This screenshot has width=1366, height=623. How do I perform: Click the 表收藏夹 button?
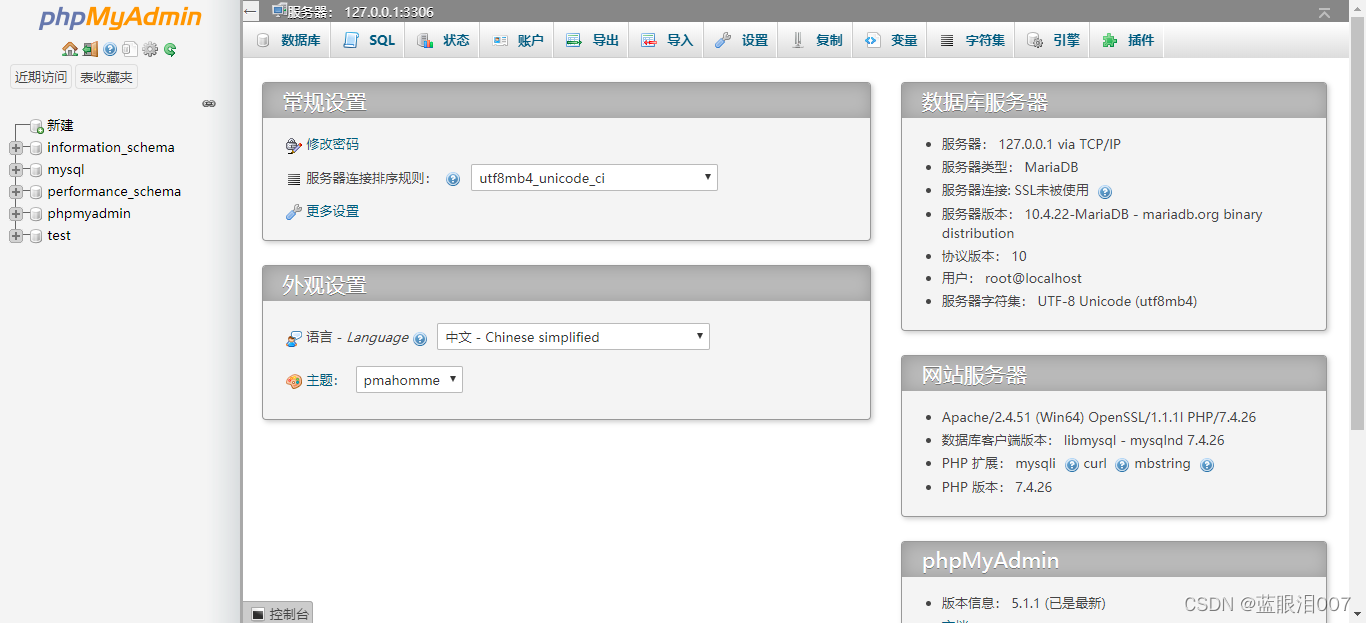[106, 77]
